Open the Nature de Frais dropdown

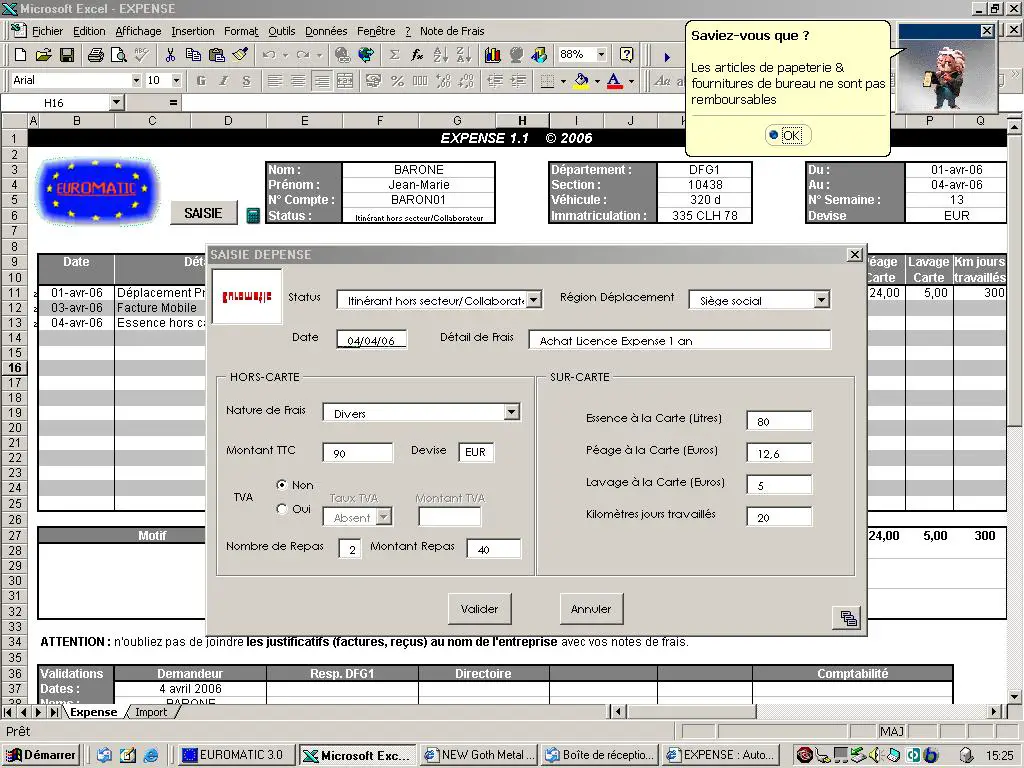511,412
